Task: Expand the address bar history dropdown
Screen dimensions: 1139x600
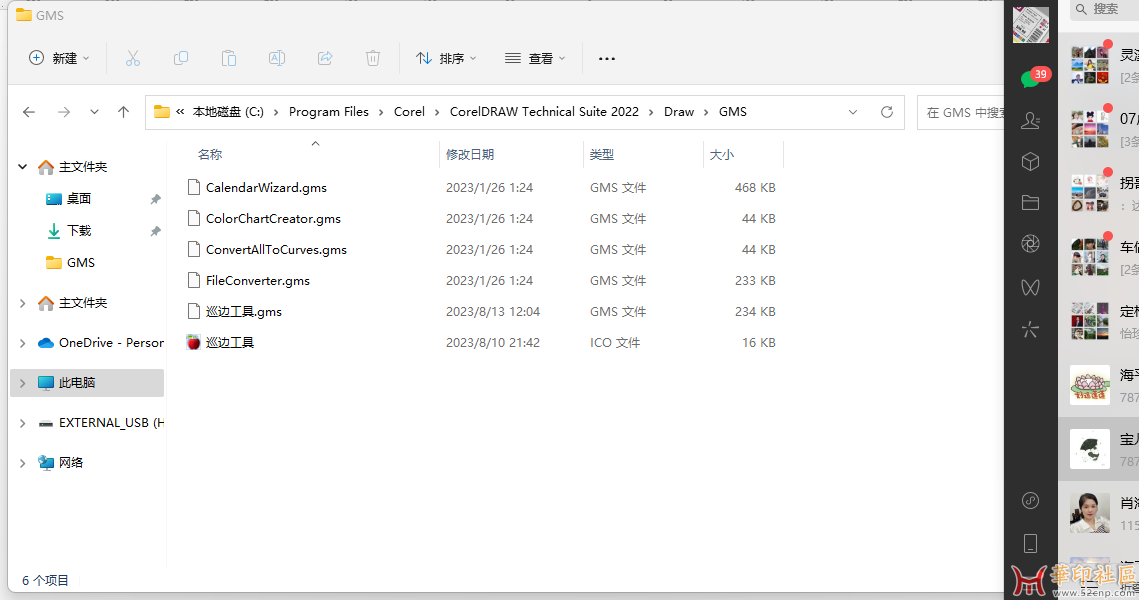Action: click(x=853, y=112)
